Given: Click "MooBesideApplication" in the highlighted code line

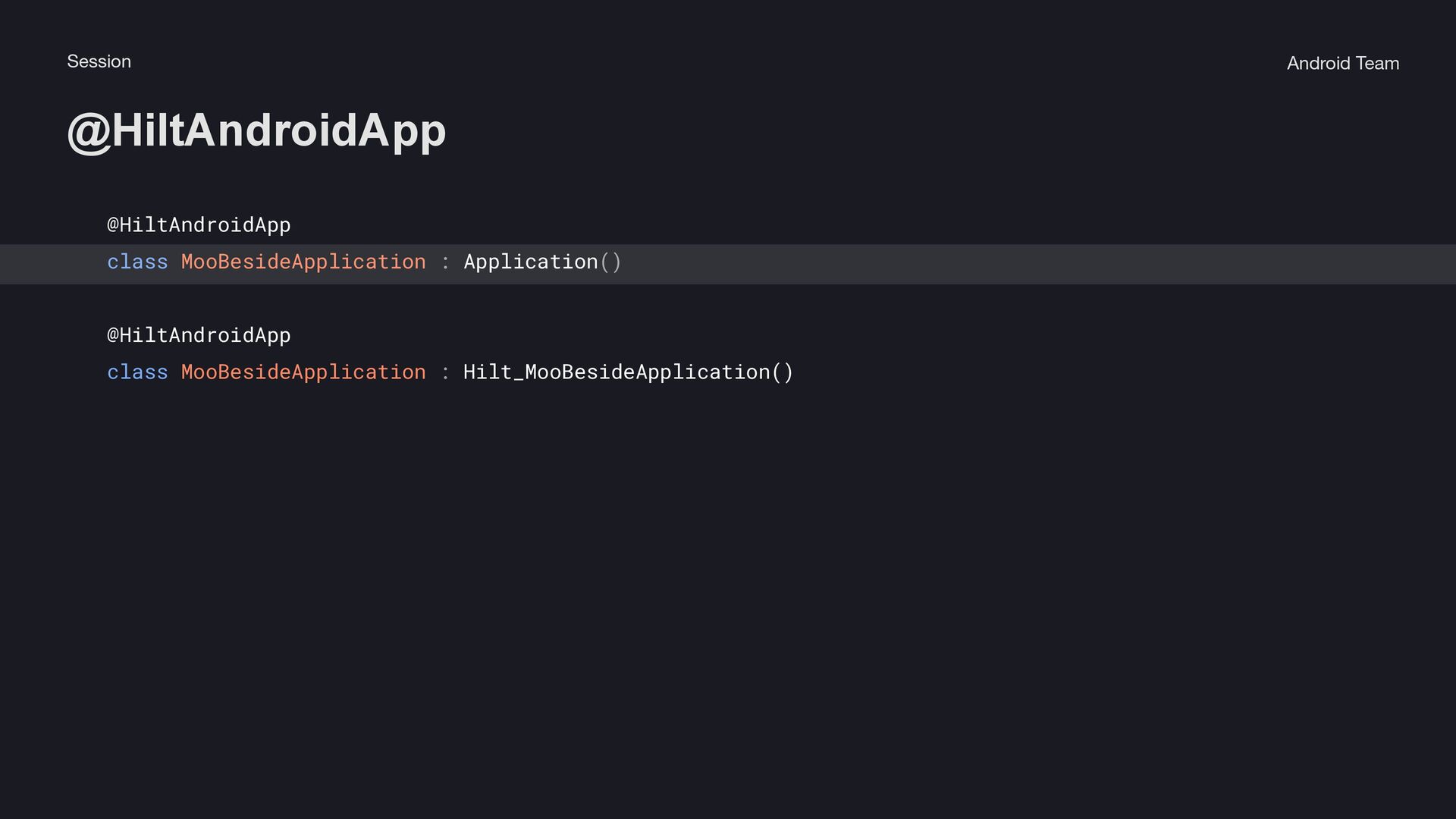Looking at the screenshot, I should (x=303, y=262).
